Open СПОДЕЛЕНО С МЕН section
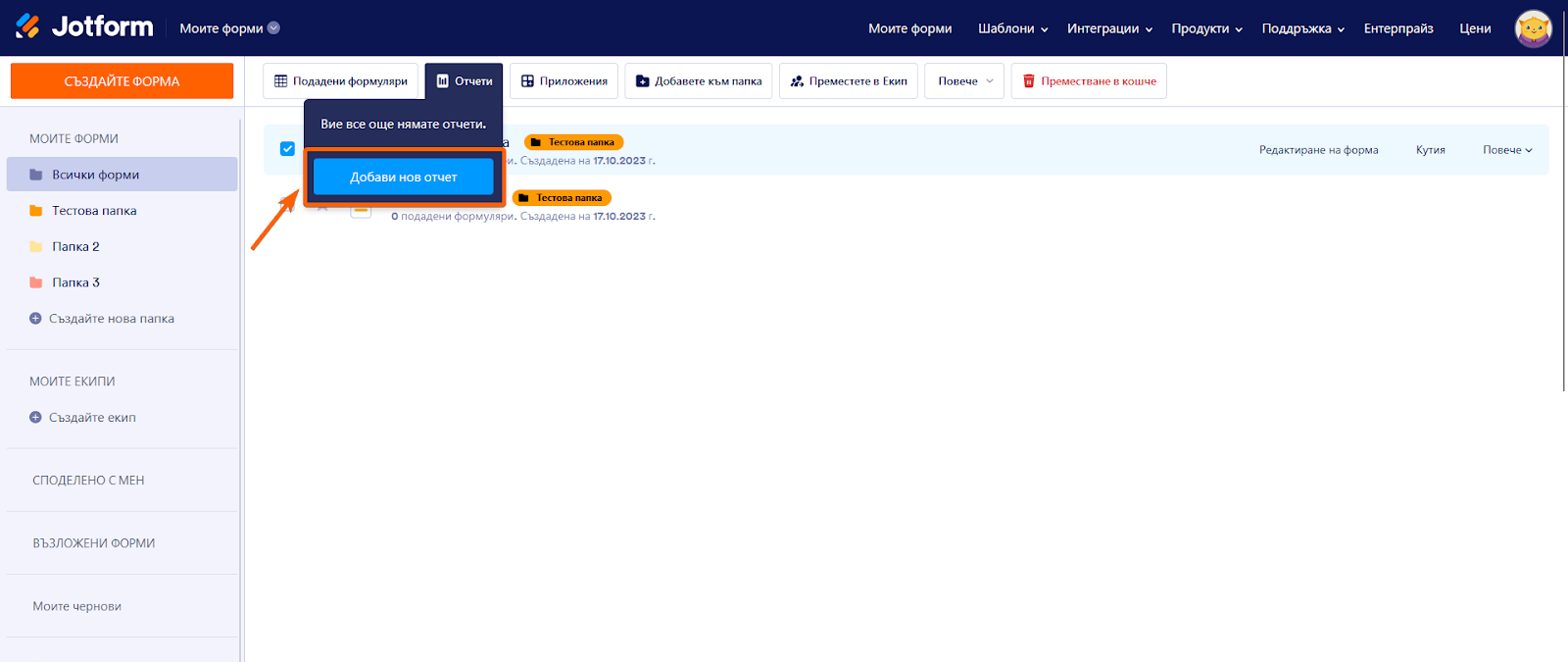 (x=88, y=481)
